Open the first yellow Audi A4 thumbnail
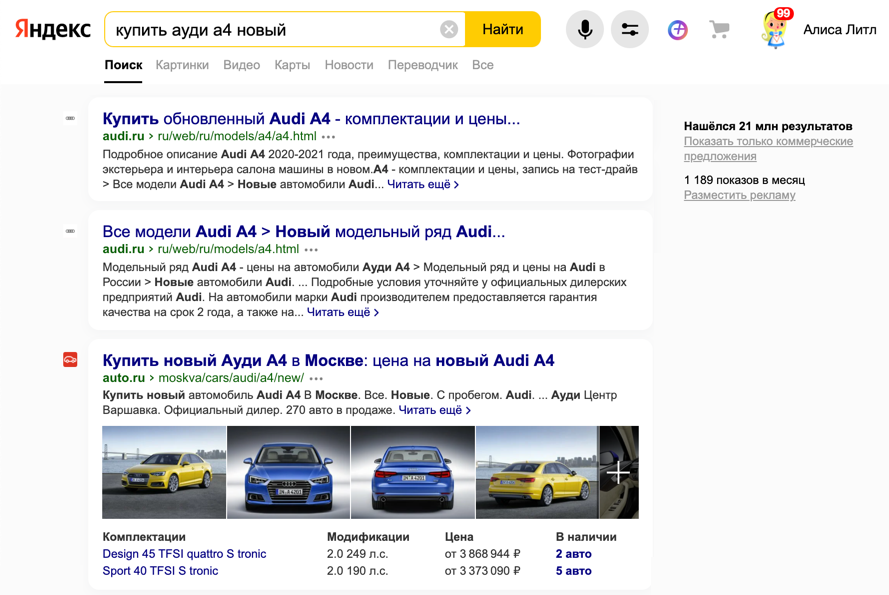Screen dimensions: 889x595 164,472
